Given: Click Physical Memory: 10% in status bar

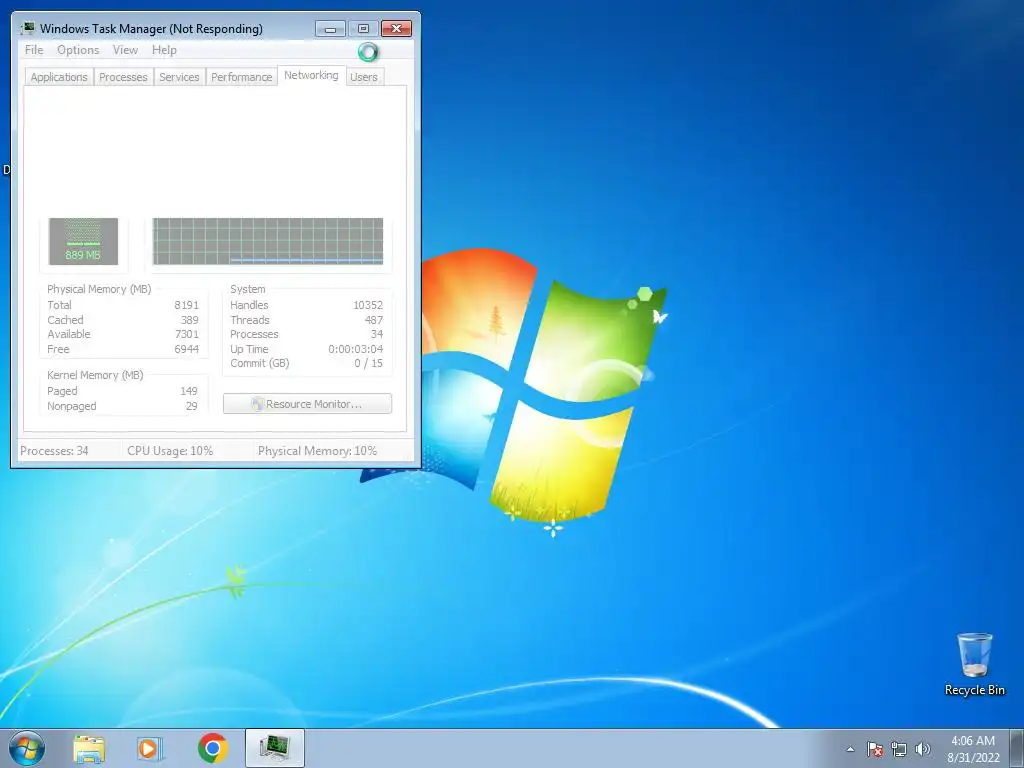Looking at the screenshot, I should (x=317, y=451).
